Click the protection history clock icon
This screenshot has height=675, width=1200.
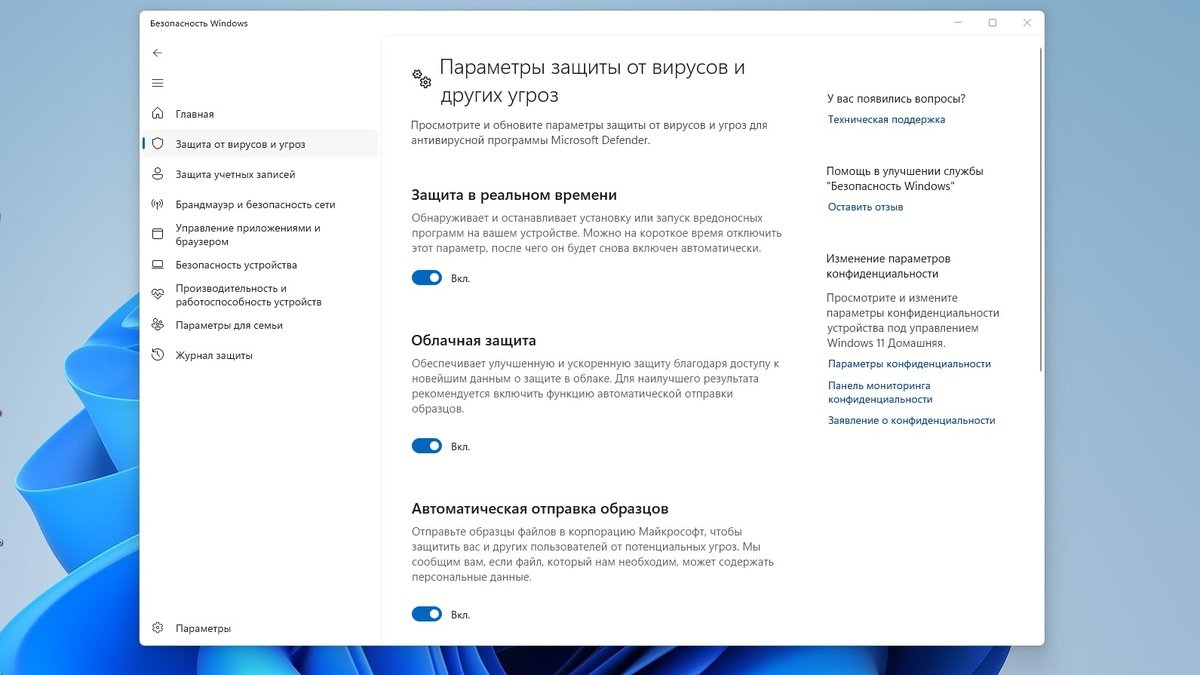tap(157, 355)
